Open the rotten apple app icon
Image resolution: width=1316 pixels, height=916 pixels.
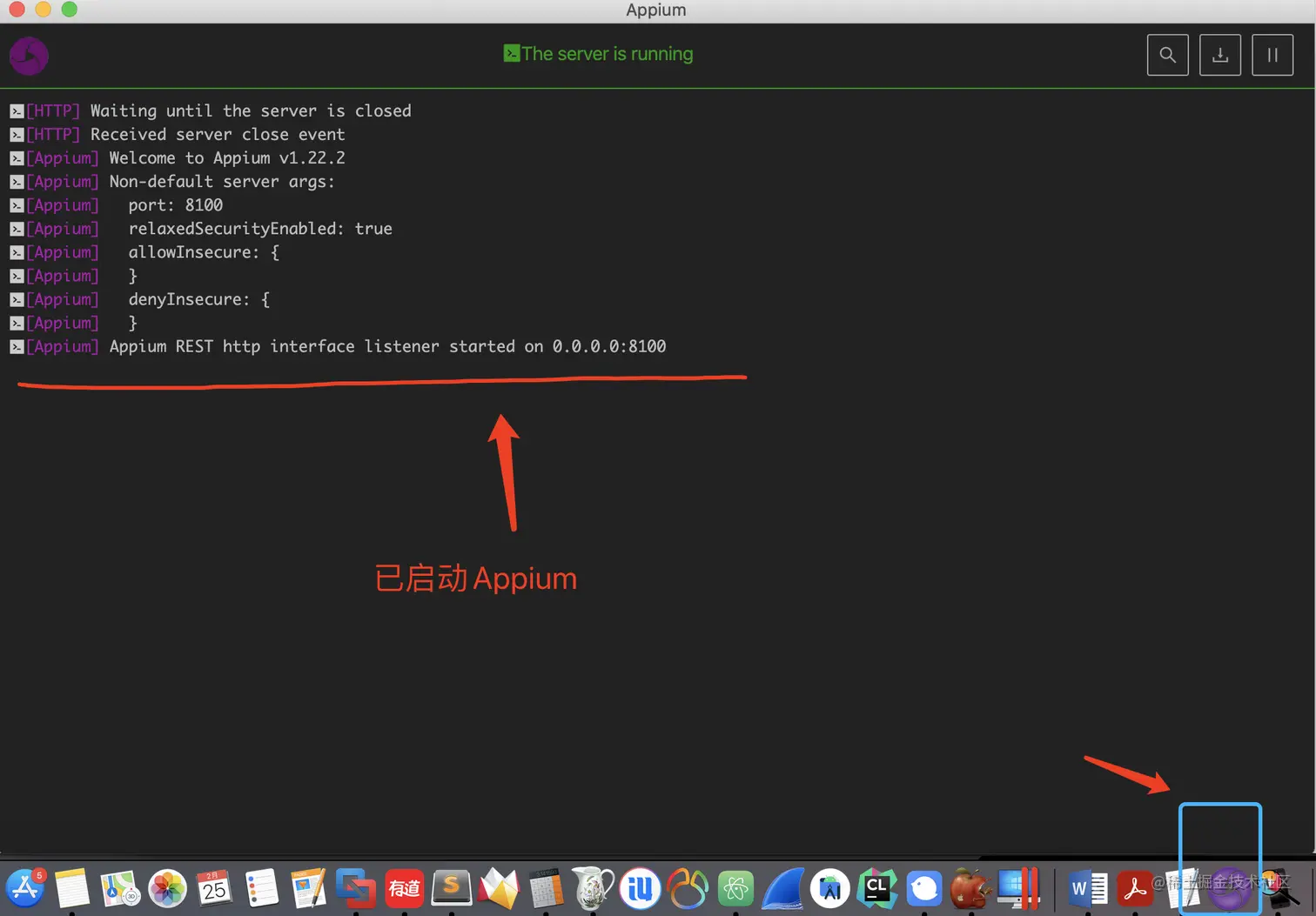coord(970,888)
